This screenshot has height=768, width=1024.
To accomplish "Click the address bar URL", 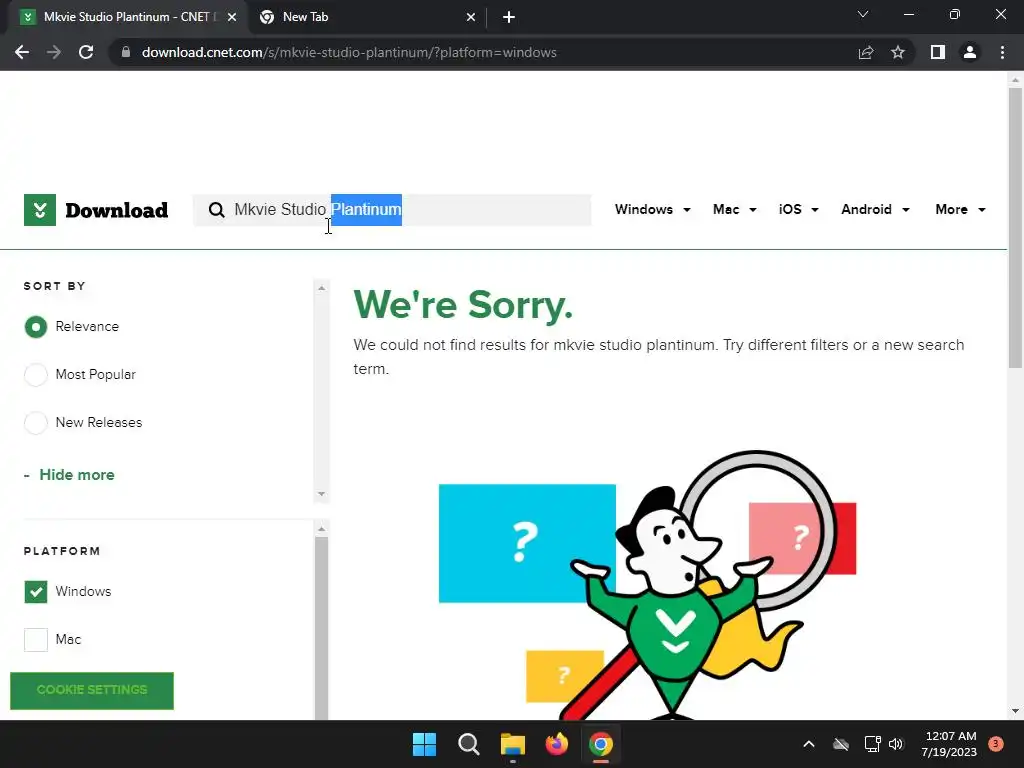I will click(x=349, y=52).
